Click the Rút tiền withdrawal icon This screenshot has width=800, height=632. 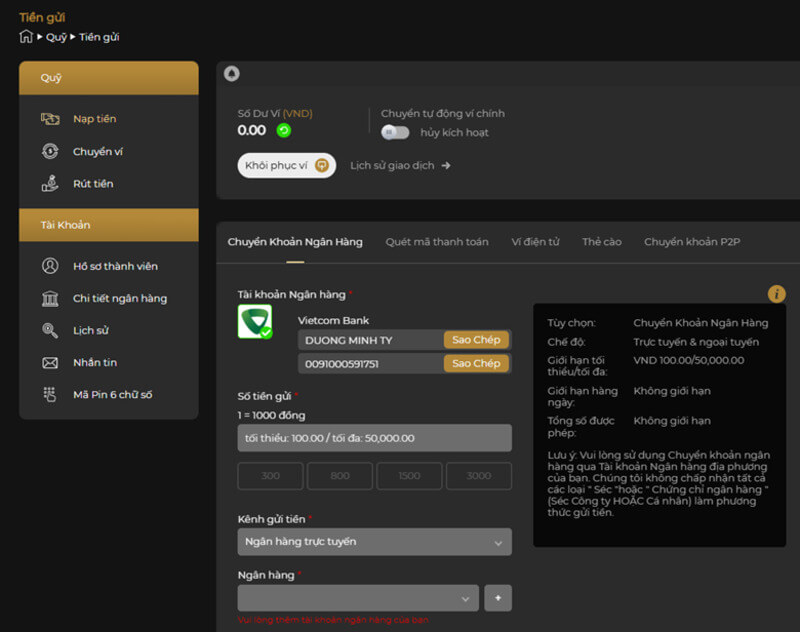50,183
